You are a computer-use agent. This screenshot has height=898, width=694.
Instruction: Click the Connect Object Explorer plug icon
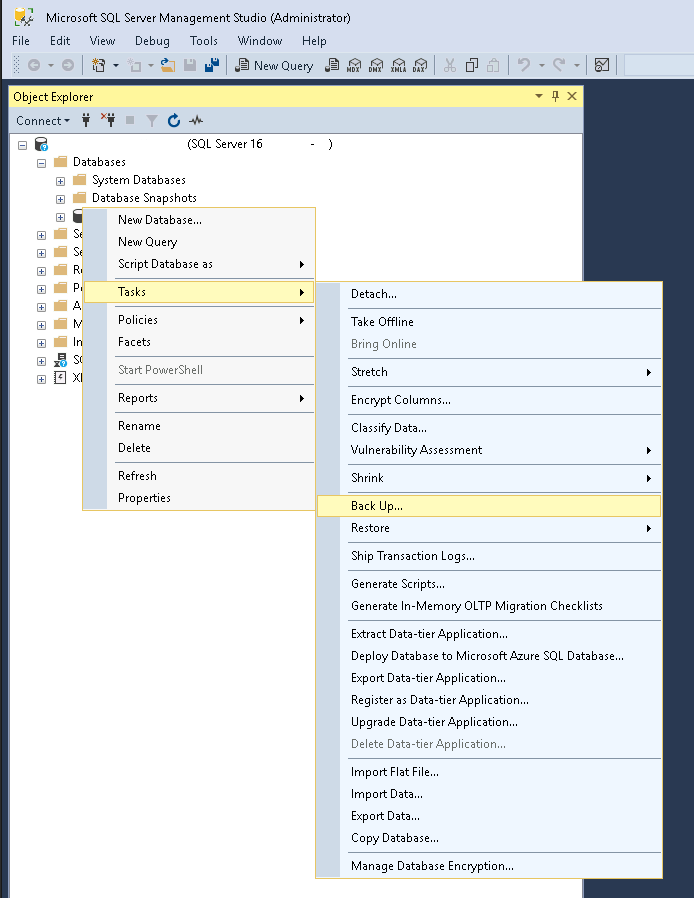tap(86, 120)
